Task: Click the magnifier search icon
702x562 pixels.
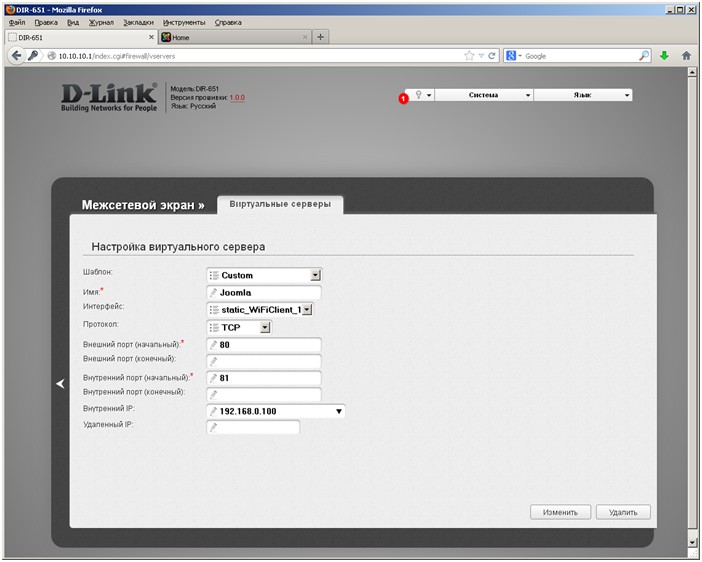Action: pyautogui.click(x=644, y=56)
